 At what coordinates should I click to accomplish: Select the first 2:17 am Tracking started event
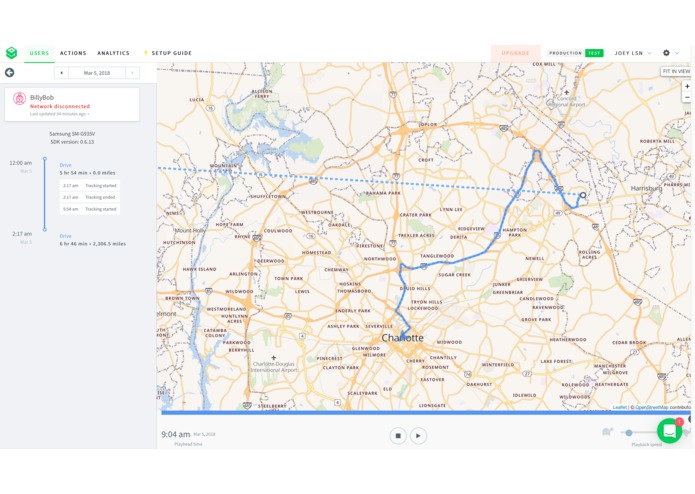(x=90, y=186)
